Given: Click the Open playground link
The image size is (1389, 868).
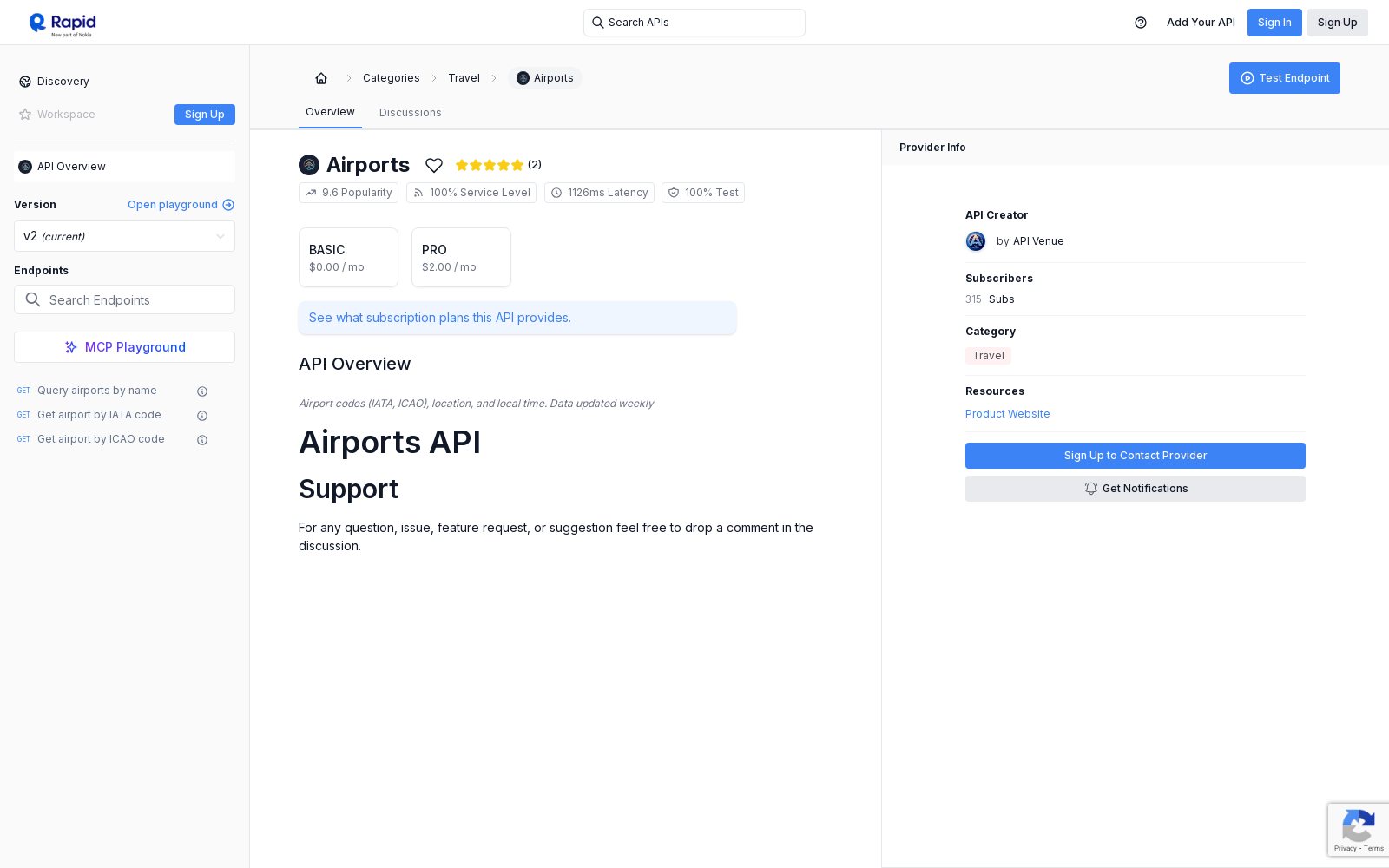Looking at the screenshot, I should coord(173,205).
